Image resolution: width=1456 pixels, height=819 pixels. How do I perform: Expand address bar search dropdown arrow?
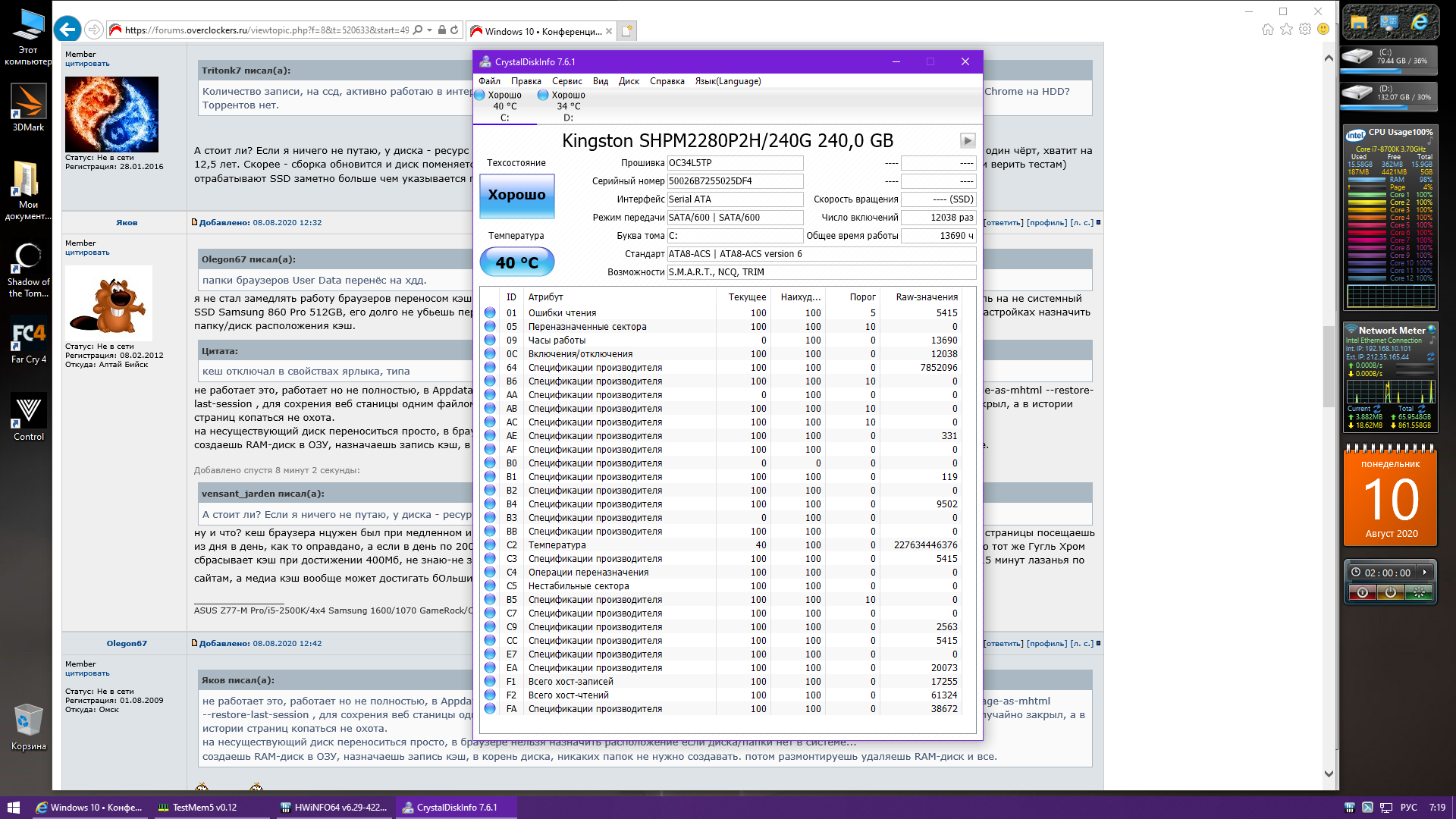coord(429,30)
